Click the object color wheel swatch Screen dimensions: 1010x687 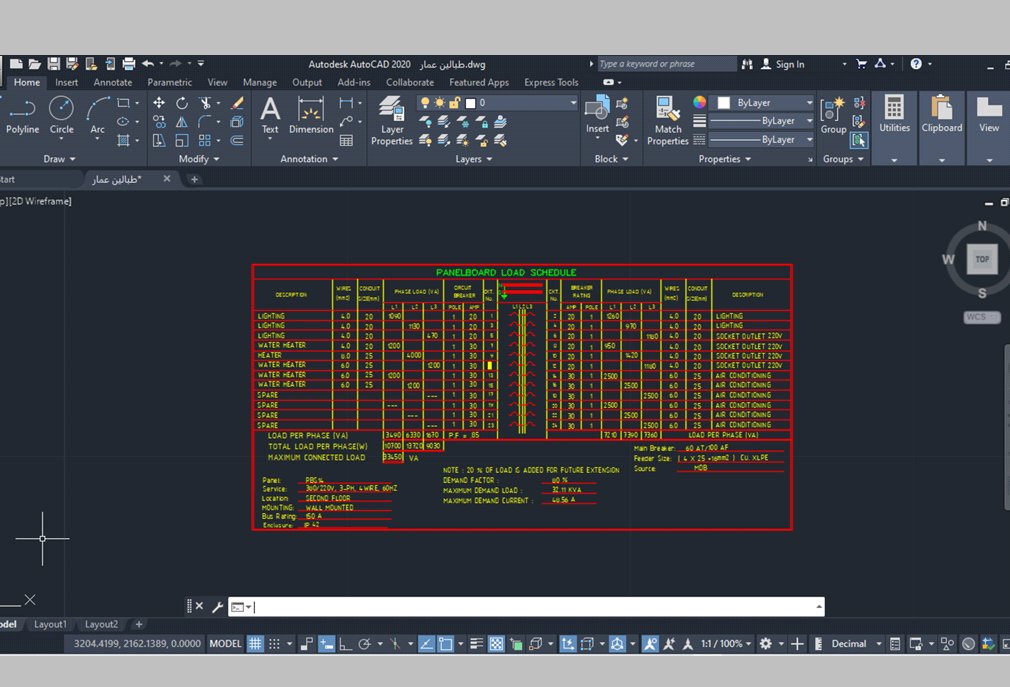click(699, 102)
